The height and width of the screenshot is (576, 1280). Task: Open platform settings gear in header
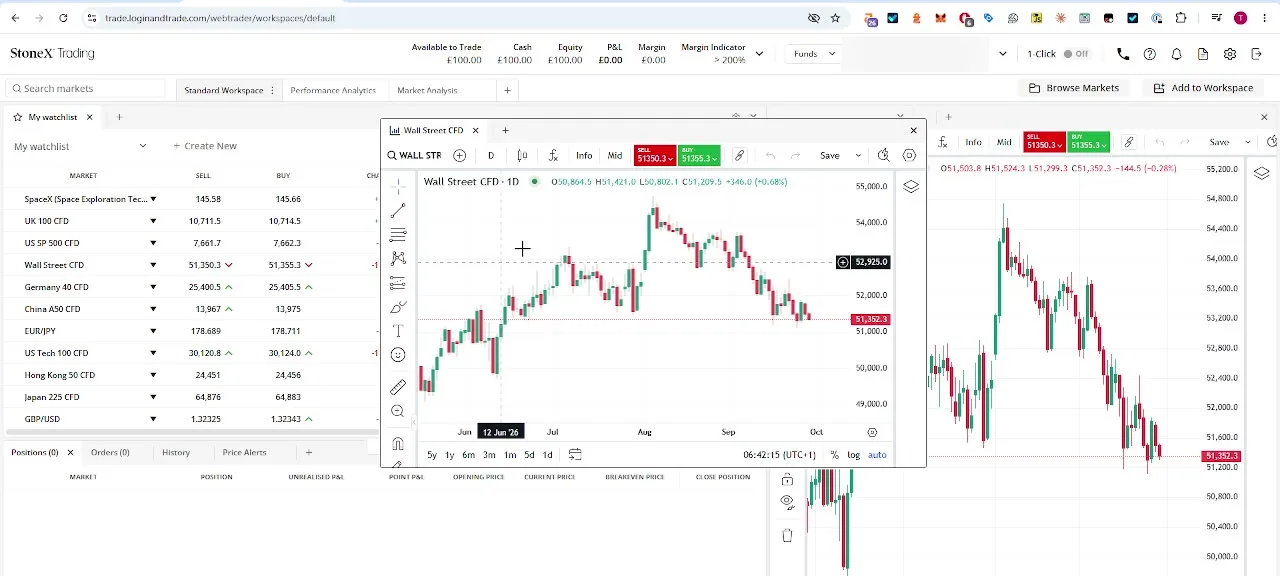pyautogui.click(x=1230, y=54)
